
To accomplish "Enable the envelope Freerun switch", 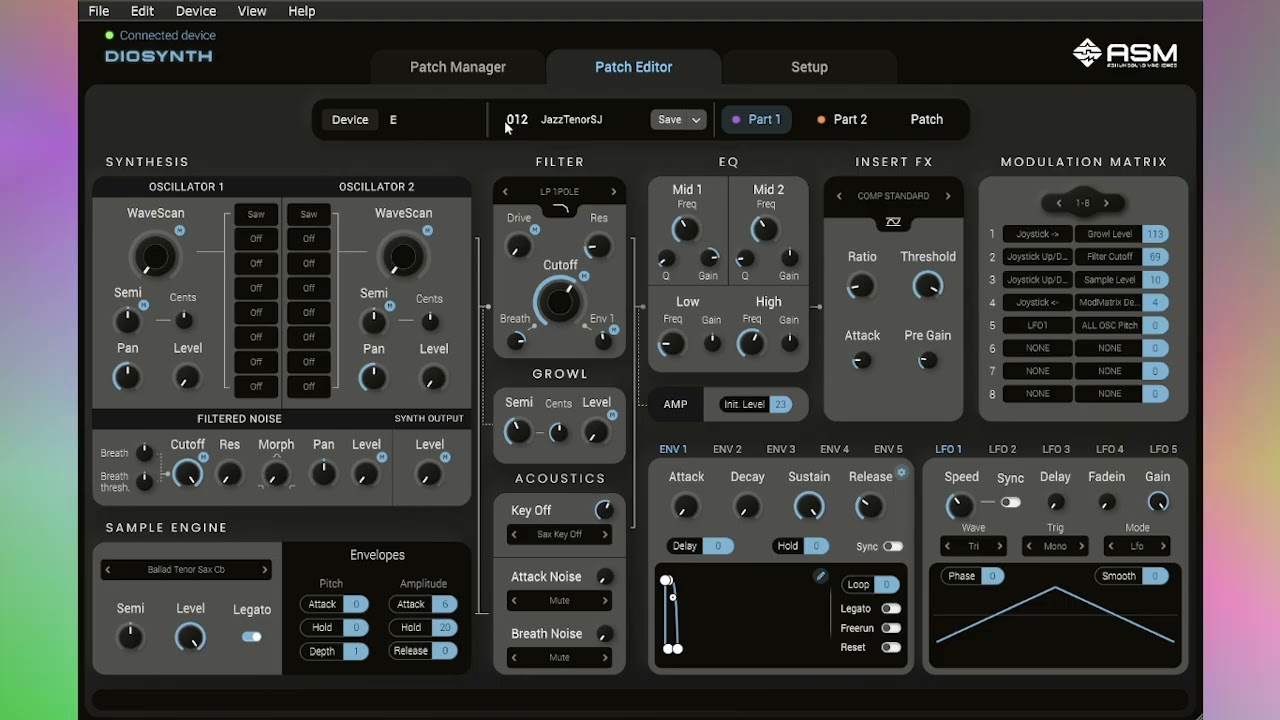I will point(890,628).
